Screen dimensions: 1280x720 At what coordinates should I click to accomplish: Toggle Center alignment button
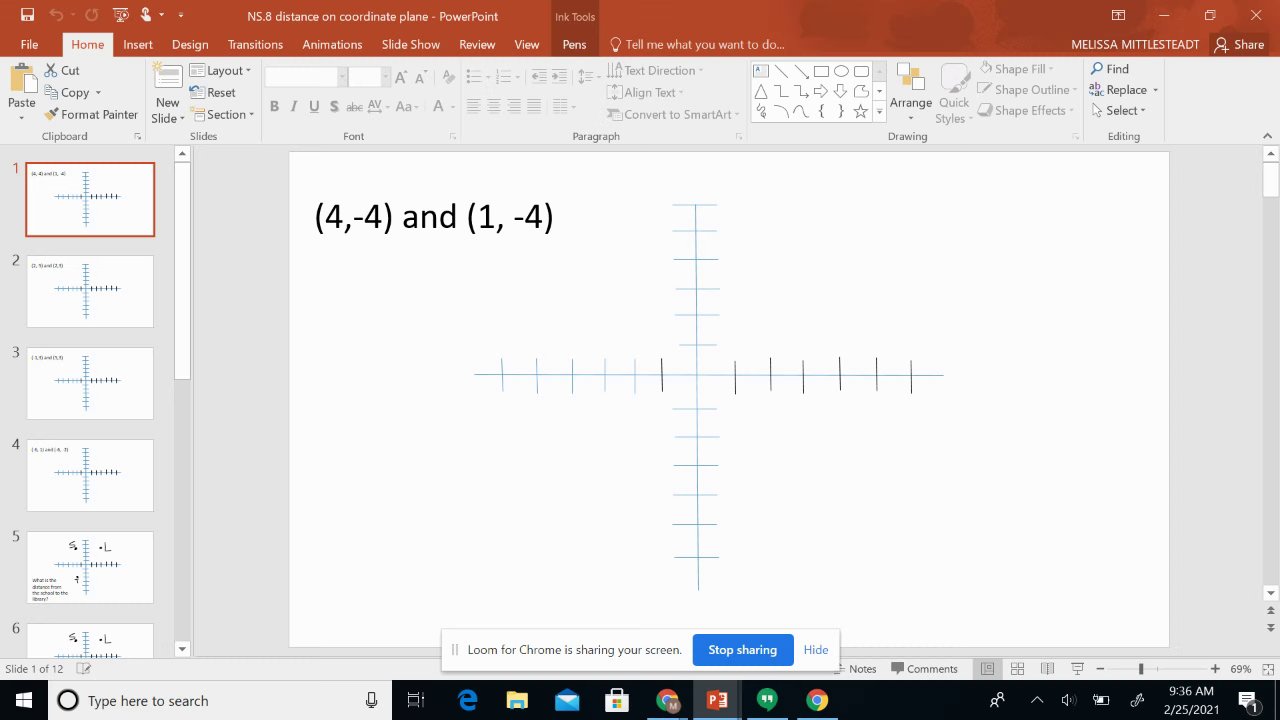[x=494, y=106]
